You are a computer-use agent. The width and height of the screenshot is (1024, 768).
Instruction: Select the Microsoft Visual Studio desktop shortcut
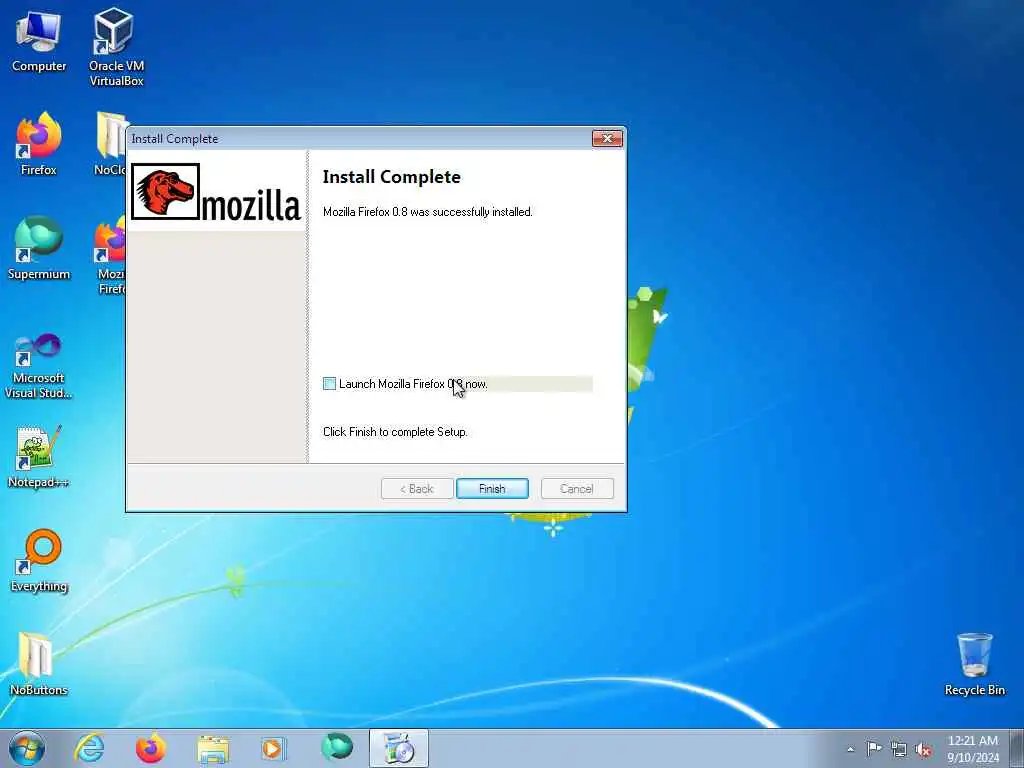click(x=39, y=366)
